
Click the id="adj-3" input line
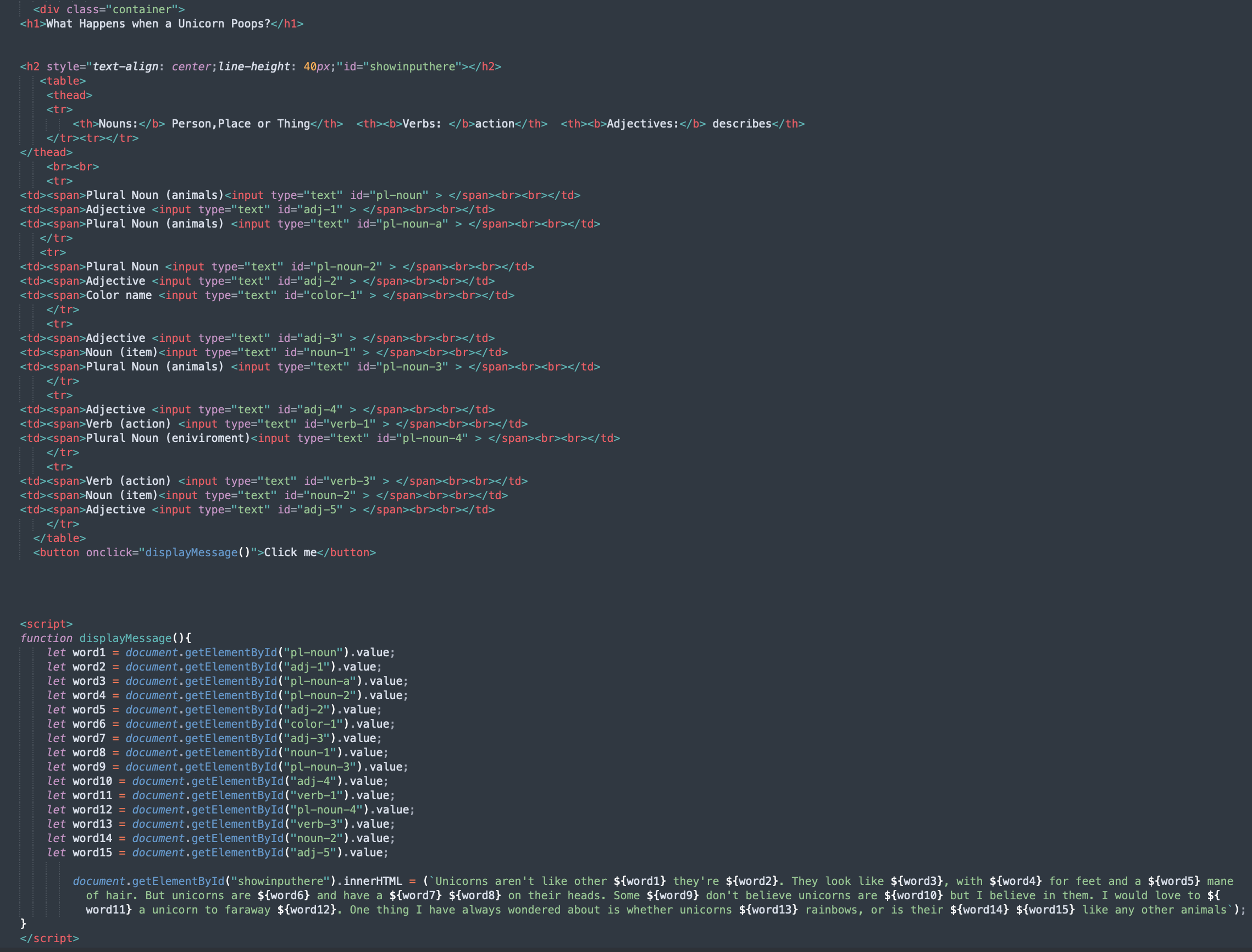[258, 338]
